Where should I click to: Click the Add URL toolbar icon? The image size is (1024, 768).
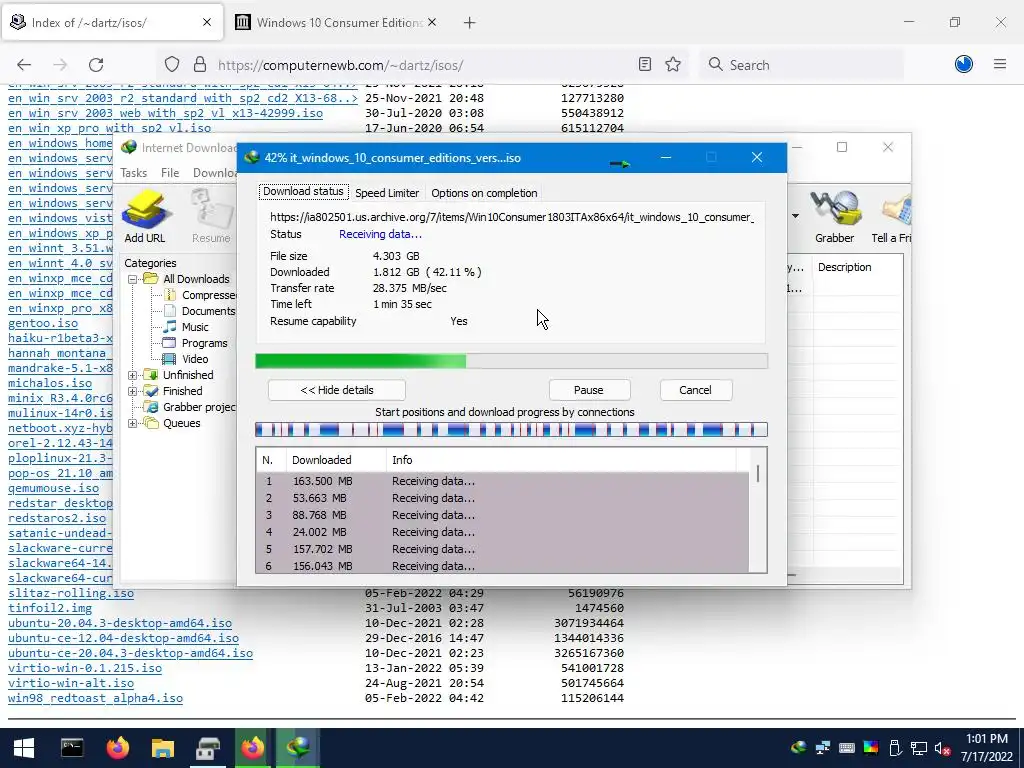point(145,216)
